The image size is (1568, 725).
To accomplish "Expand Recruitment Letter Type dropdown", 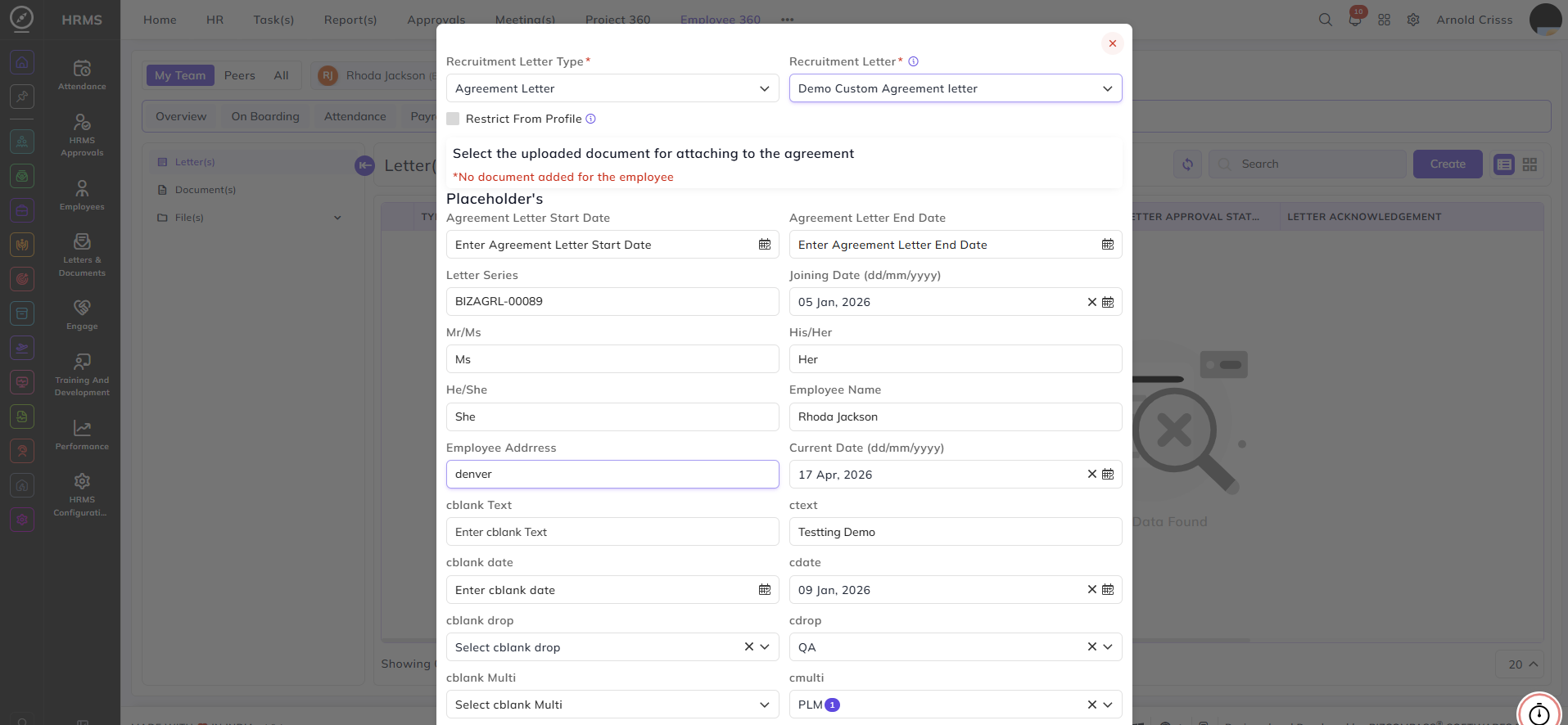I will [612, 88].
